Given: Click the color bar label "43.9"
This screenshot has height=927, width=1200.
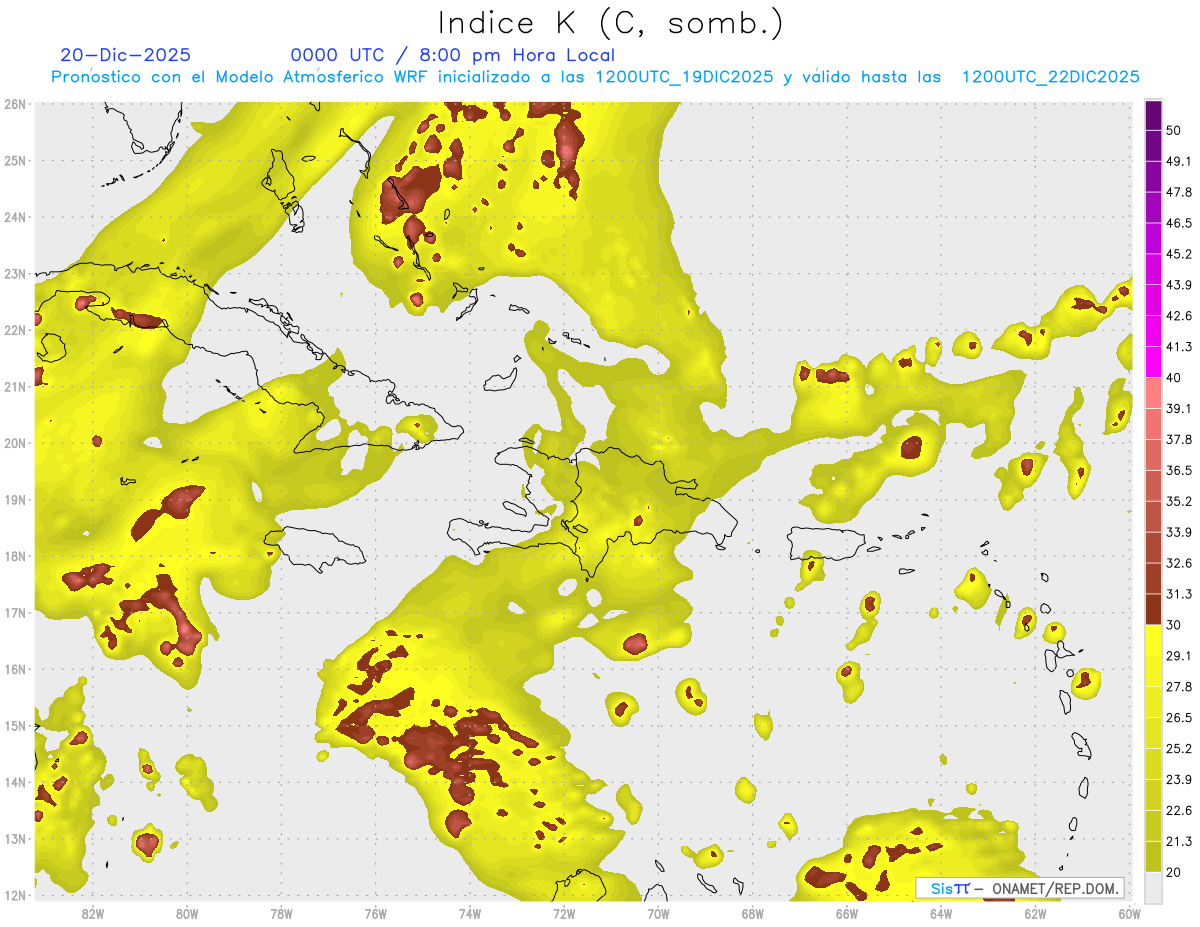Looking at the screenshot, I should (x=1179, y=285).
